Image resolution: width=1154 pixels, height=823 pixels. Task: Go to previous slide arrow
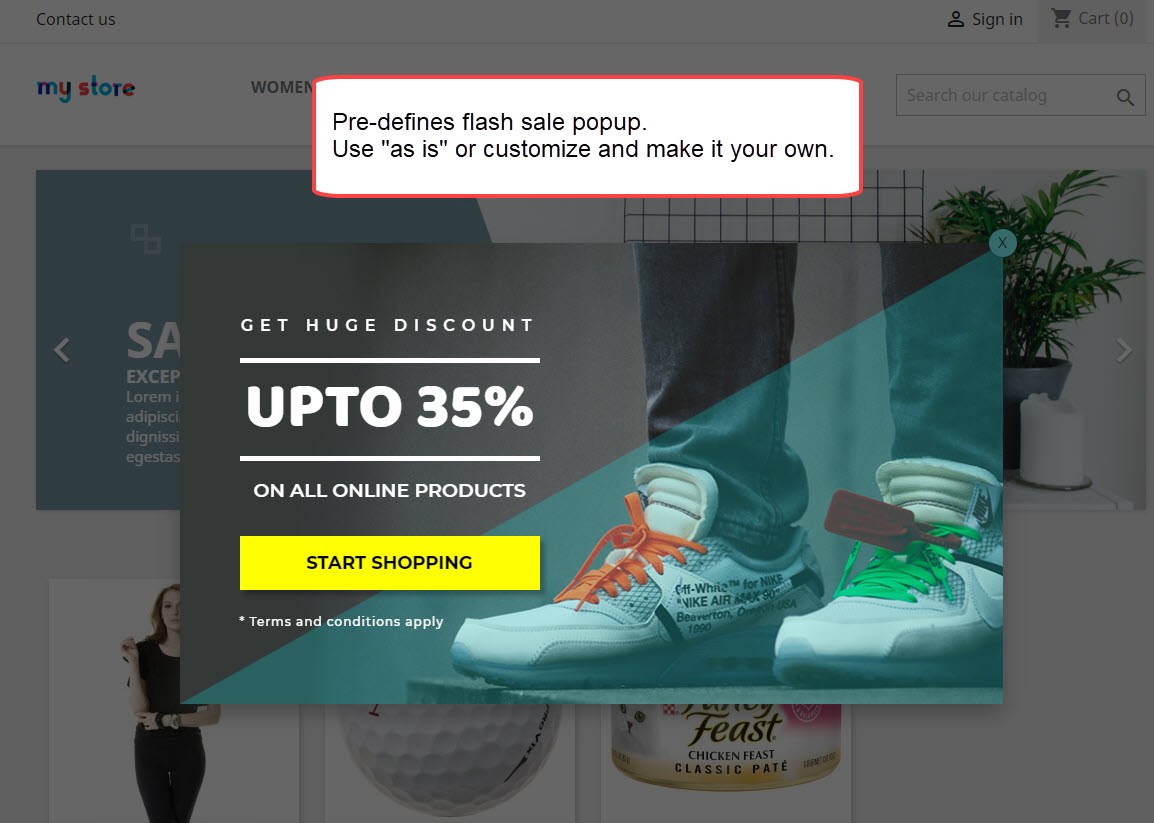coord(63,350)
